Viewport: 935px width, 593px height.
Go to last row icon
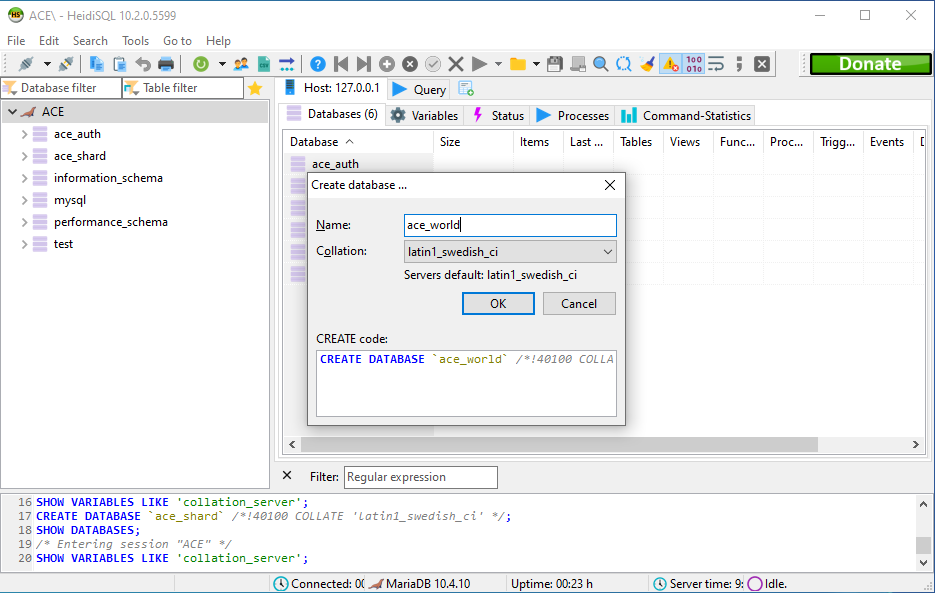[x=363, y=64]
